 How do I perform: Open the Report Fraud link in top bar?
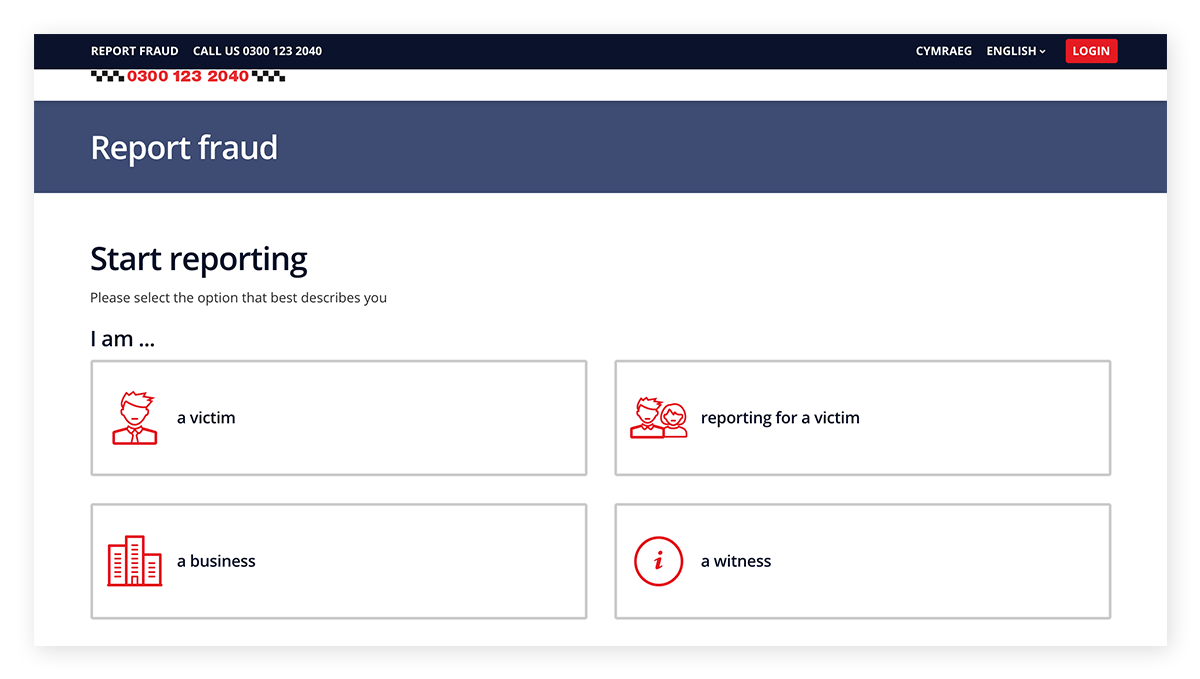click(x=134, y=51)
